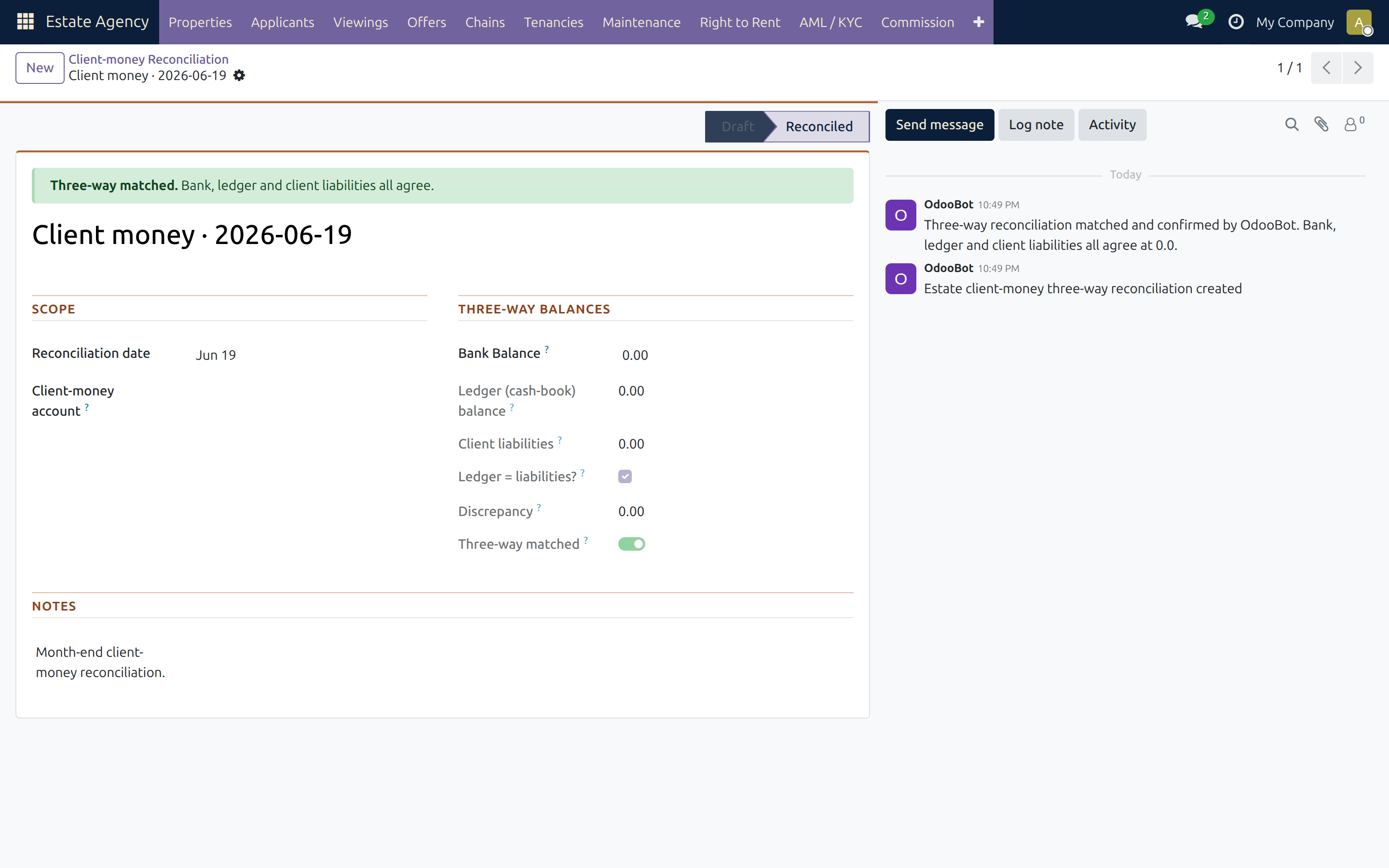
Task: Open the apps grid home menu
Action: point(25,22)
